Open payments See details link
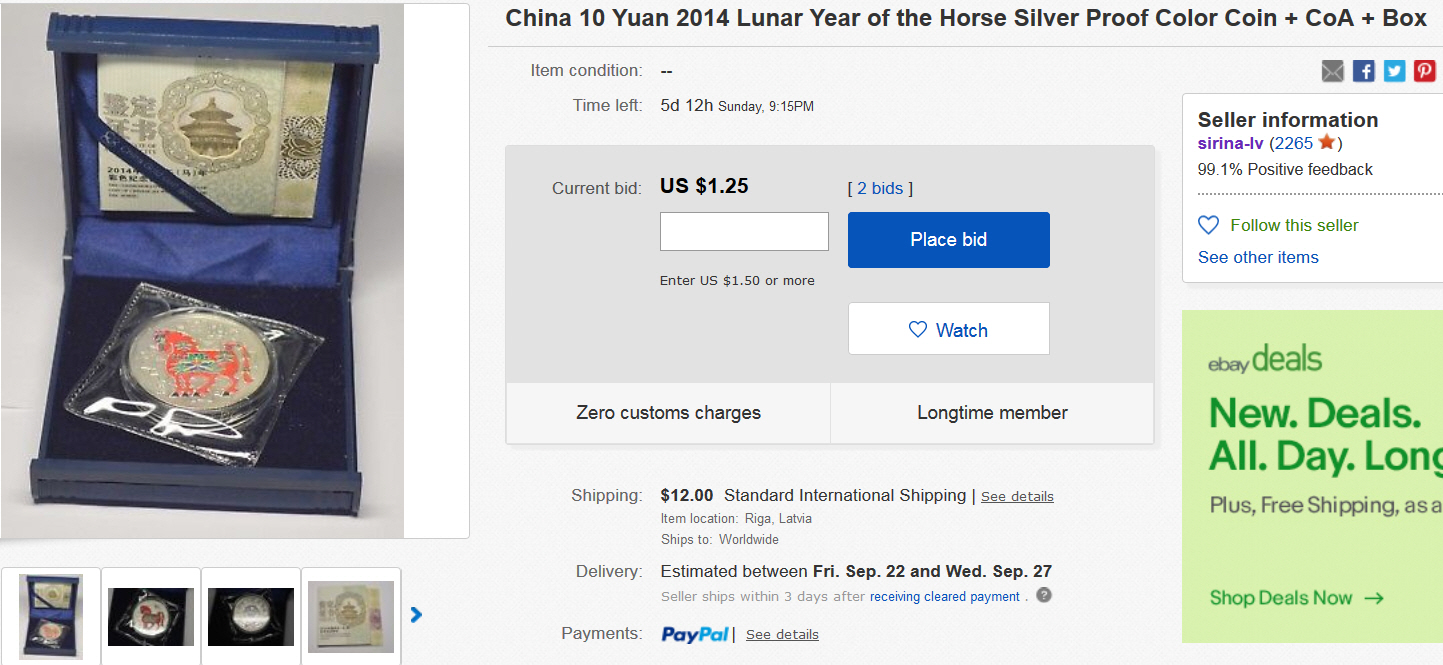Screen dimensions: 1443x665 [782, 634]
